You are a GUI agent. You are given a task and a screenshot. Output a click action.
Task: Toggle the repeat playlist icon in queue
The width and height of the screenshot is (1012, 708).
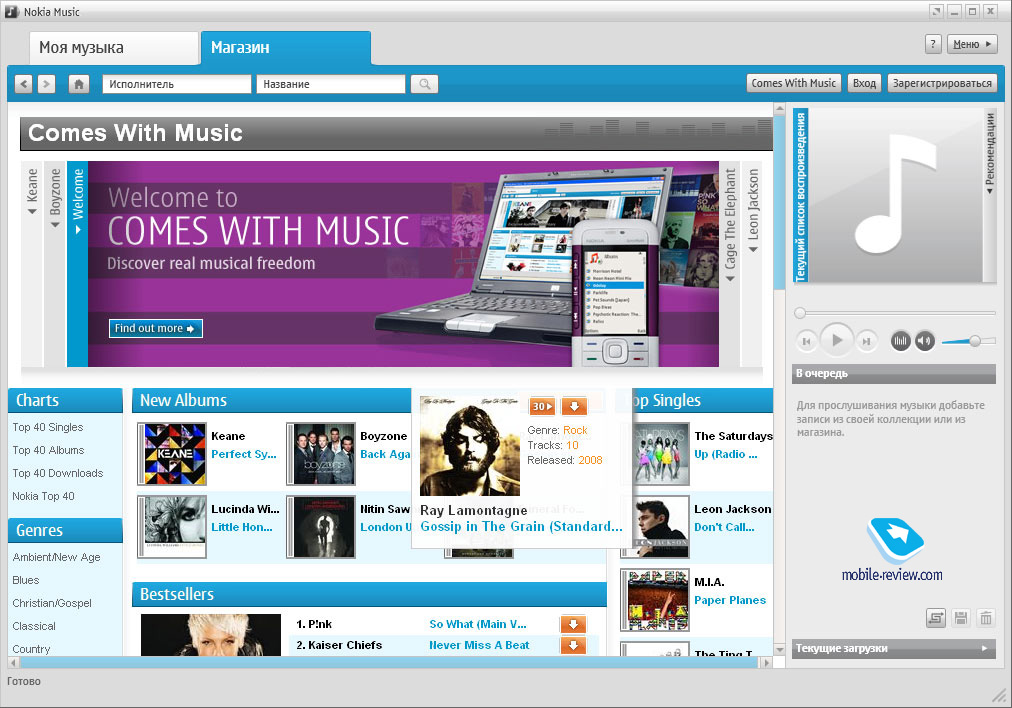pos(936,618)
